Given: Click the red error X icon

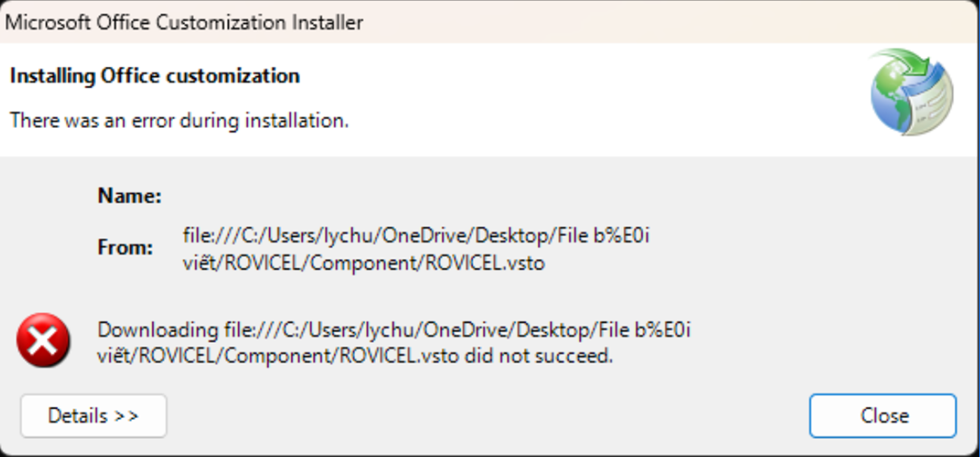Looking at the screenshot, I should (x=43, y=340).
